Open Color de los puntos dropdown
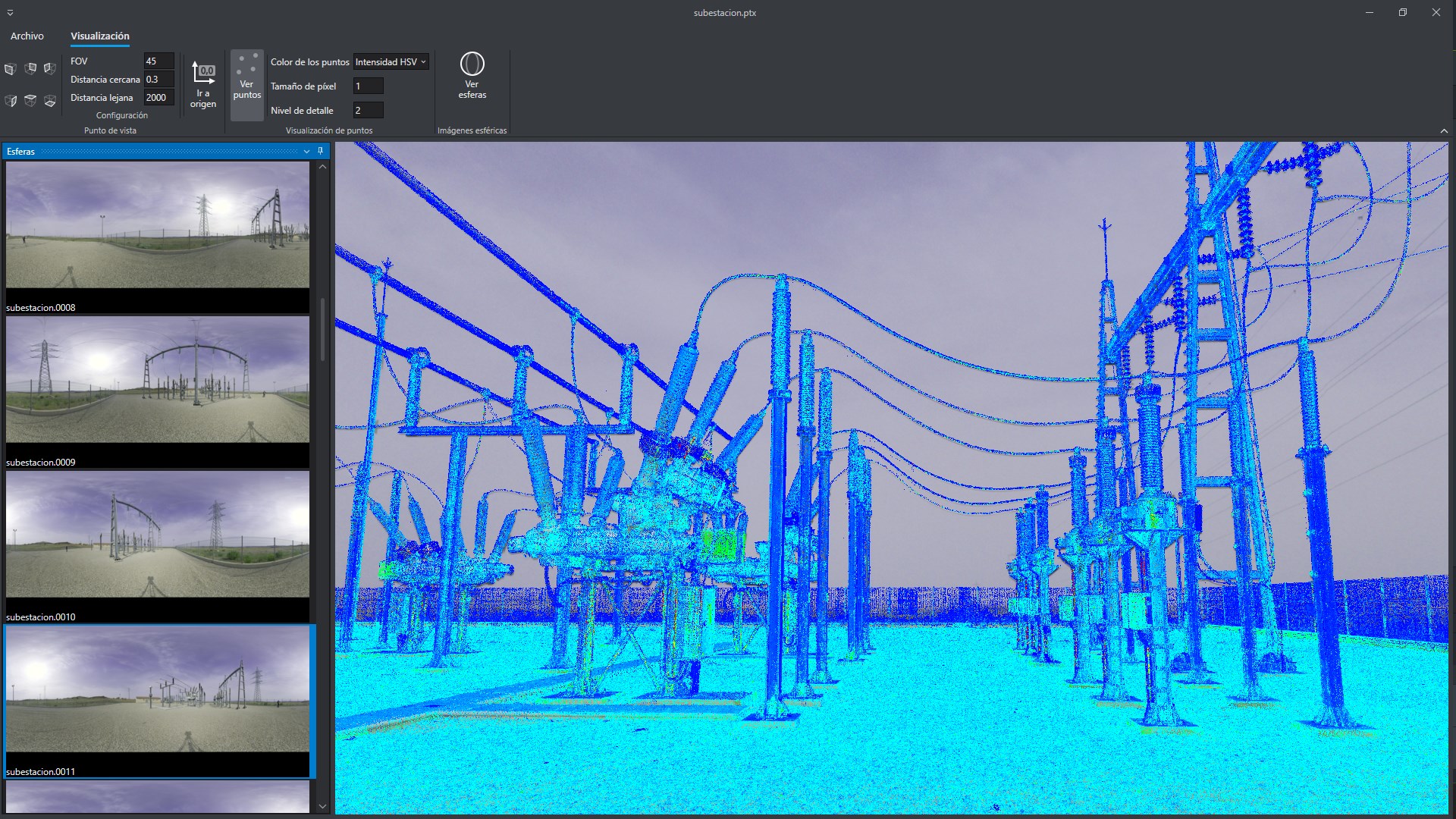Viewport: 1456px width, 819px height. (391, 62)
